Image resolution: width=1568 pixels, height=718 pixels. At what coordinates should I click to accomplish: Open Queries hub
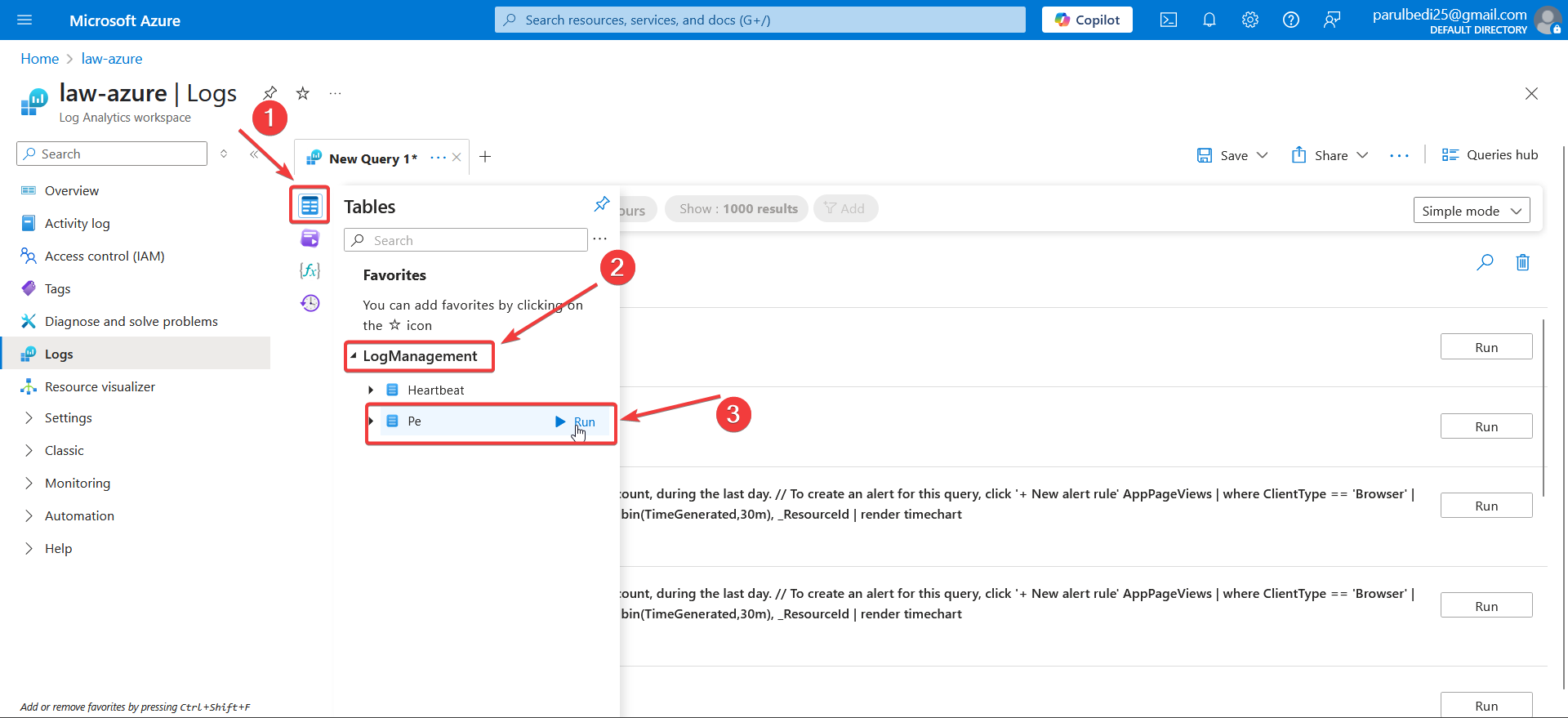coord(1490,155)
